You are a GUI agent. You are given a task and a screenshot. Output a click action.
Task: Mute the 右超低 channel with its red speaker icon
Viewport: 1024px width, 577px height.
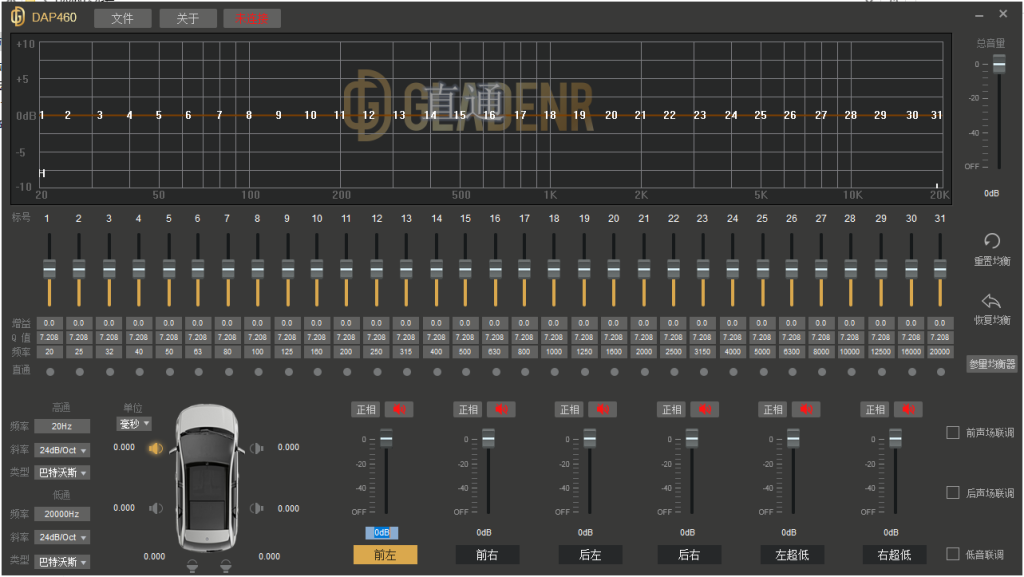(x=908, y=409)
